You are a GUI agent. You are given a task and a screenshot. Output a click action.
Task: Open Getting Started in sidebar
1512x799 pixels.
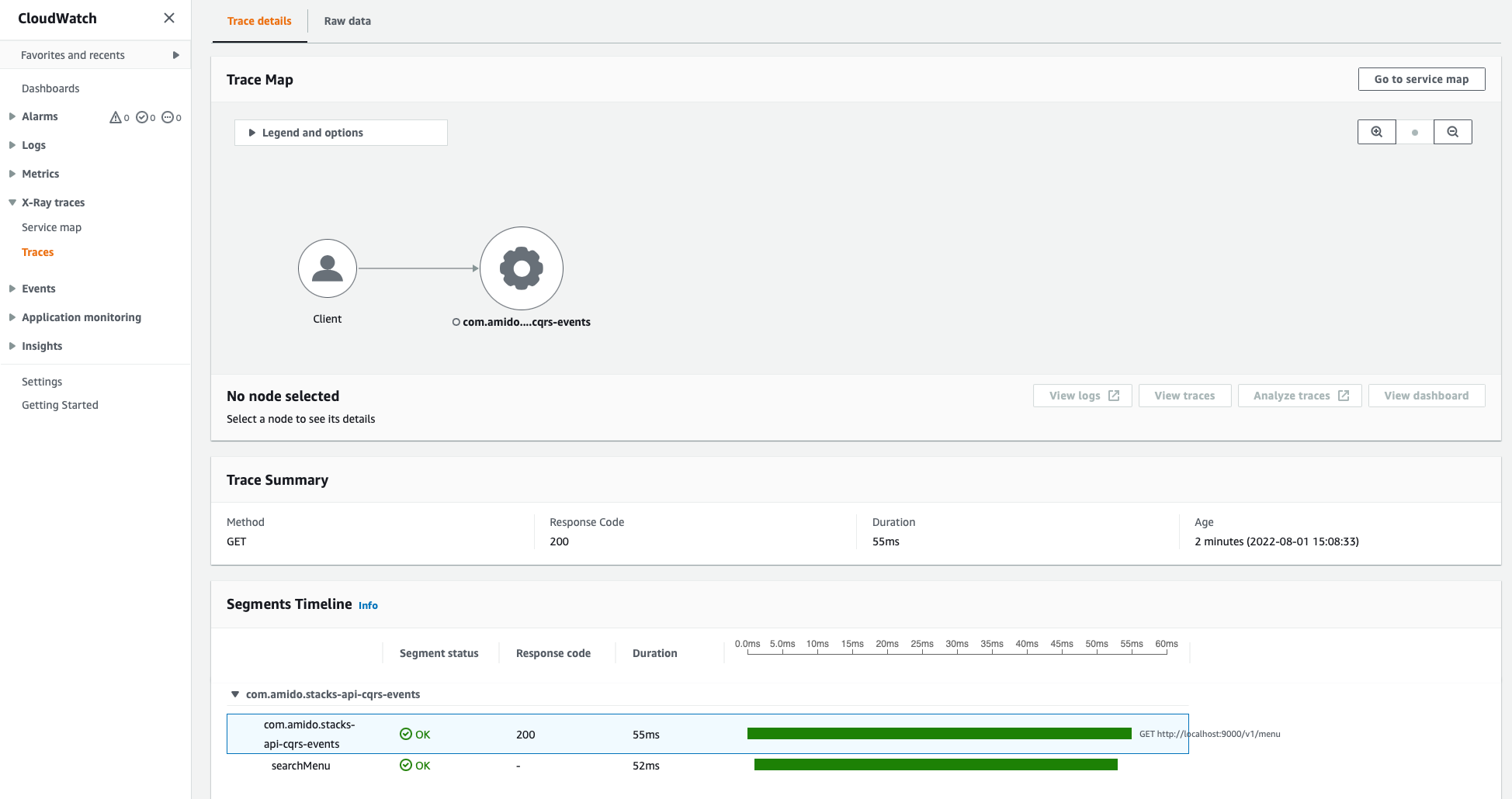[60, 405]
